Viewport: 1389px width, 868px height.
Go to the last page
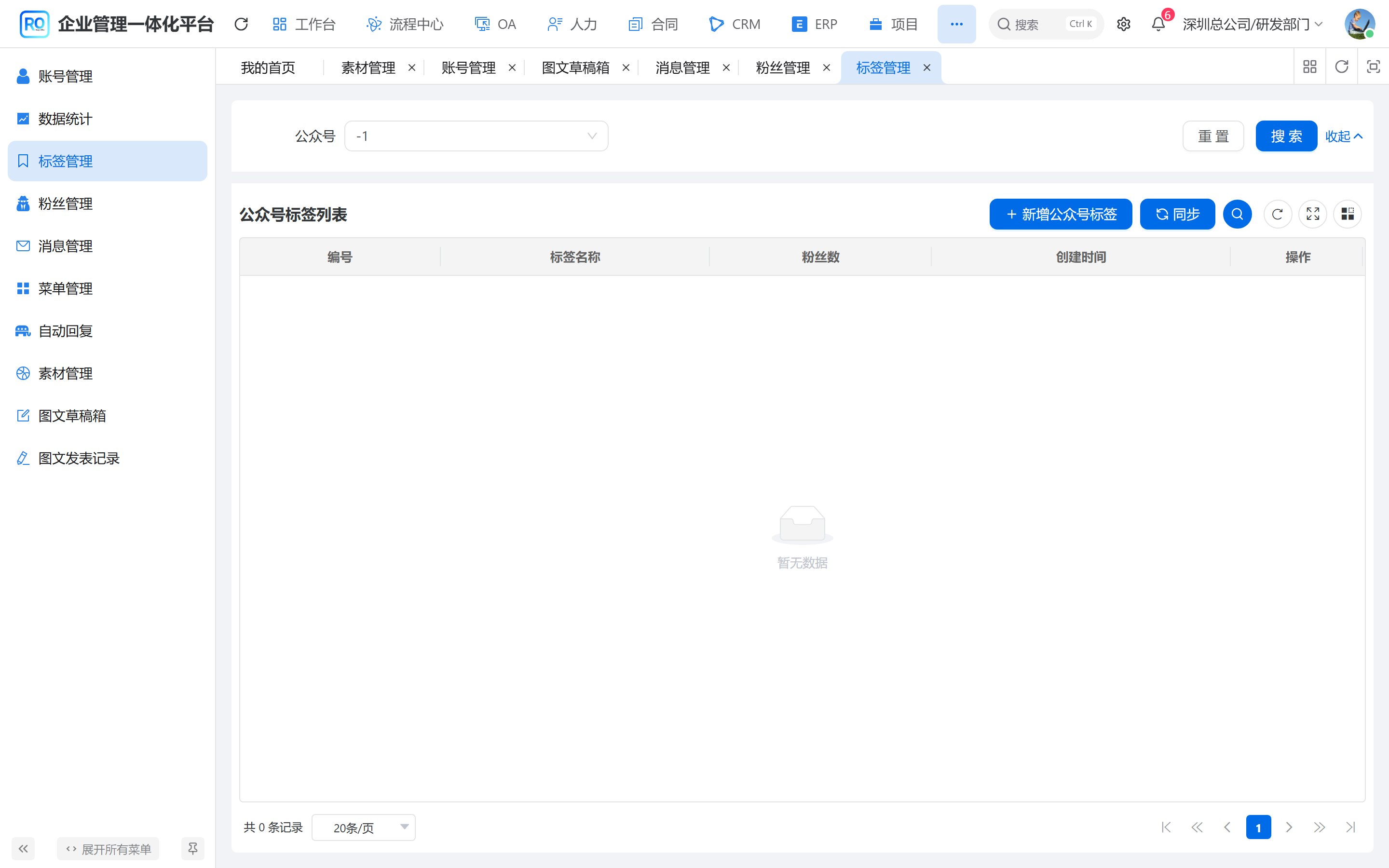pyautogui.click(x=1350, y=827)
